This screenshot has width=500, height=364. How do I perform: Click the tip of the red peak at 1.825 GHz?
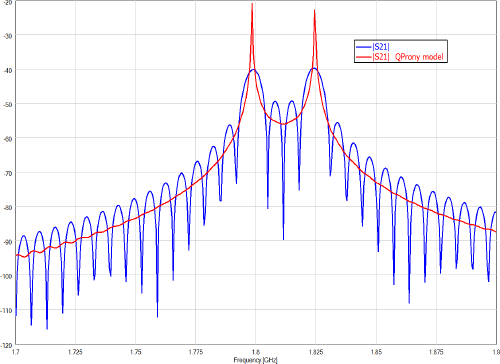314,11
